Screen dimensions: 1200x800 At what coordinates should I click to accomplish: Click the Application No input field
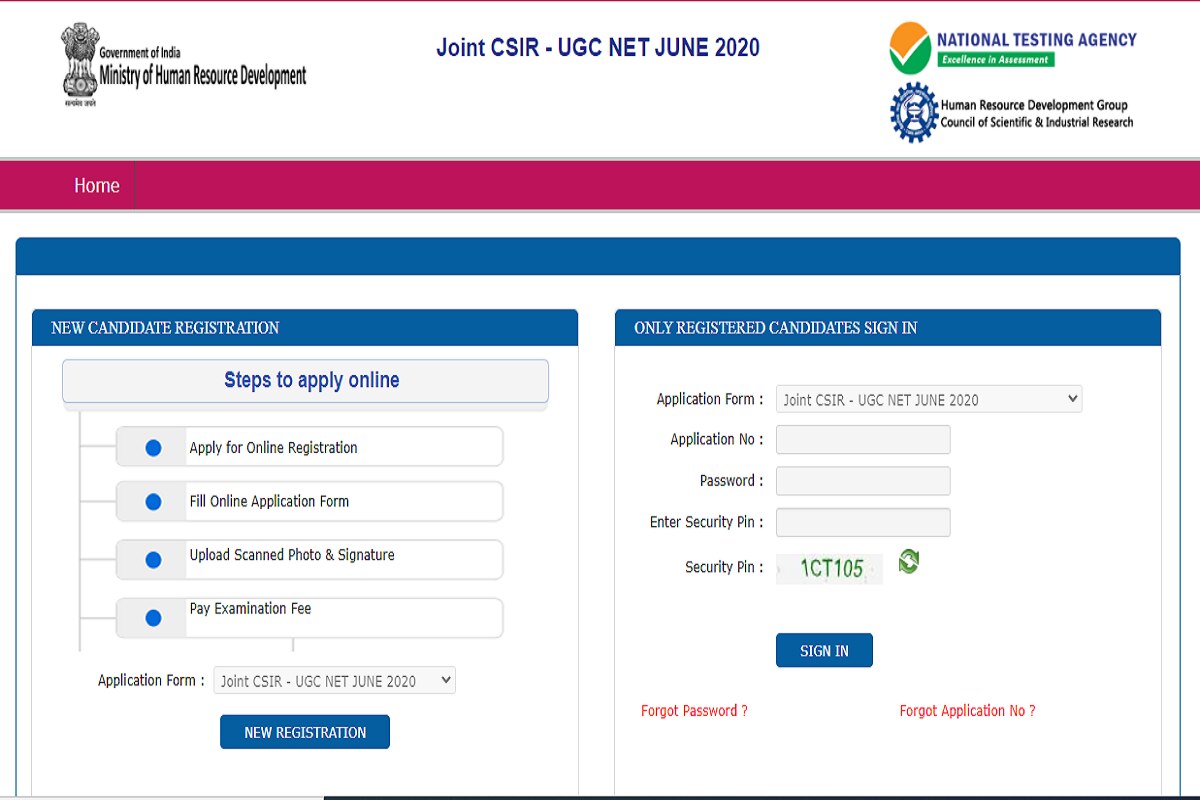[x=863, y=440]
